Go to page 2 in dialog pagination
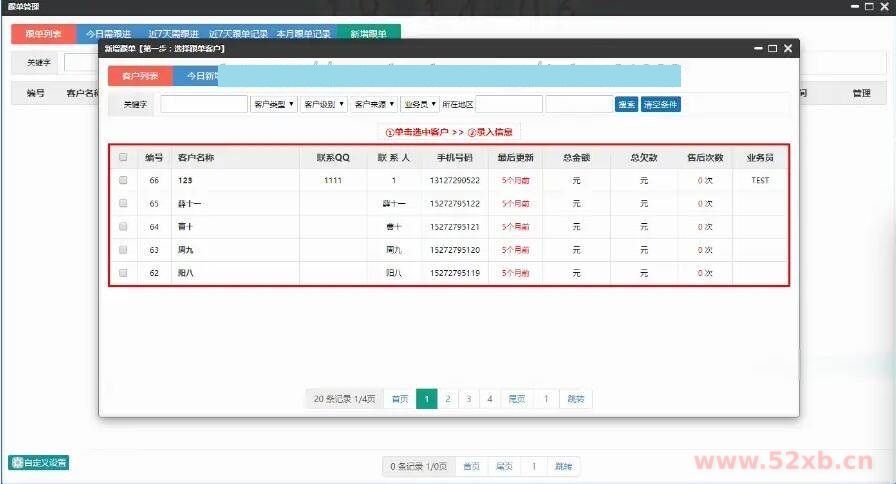Viewport: 896px width, 484px height. pos(448,399)
